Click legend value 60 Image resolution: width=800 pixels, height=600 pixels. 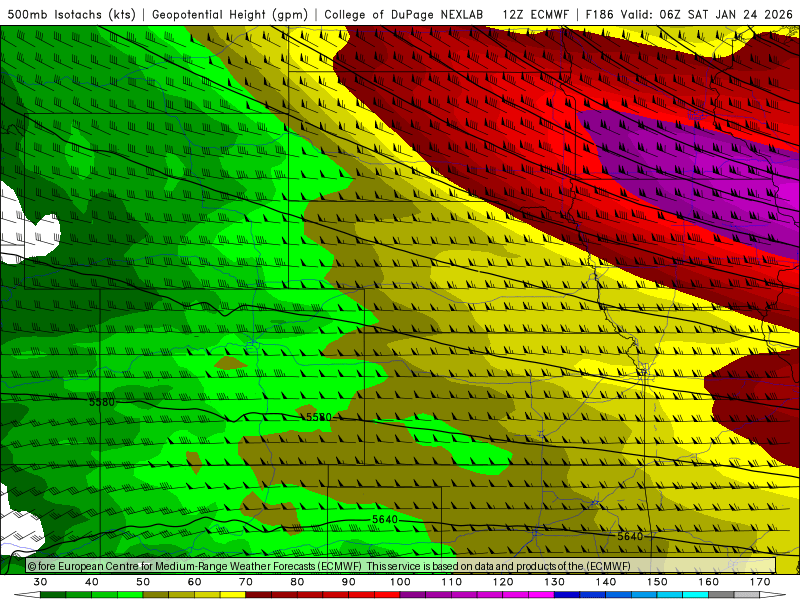(194, 582)
